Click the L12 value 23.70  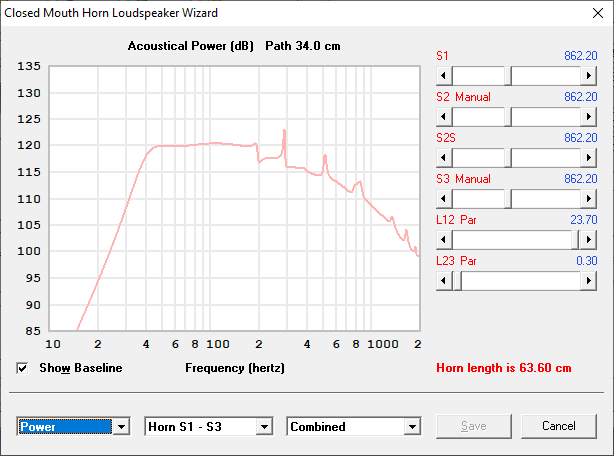point(583,220)
